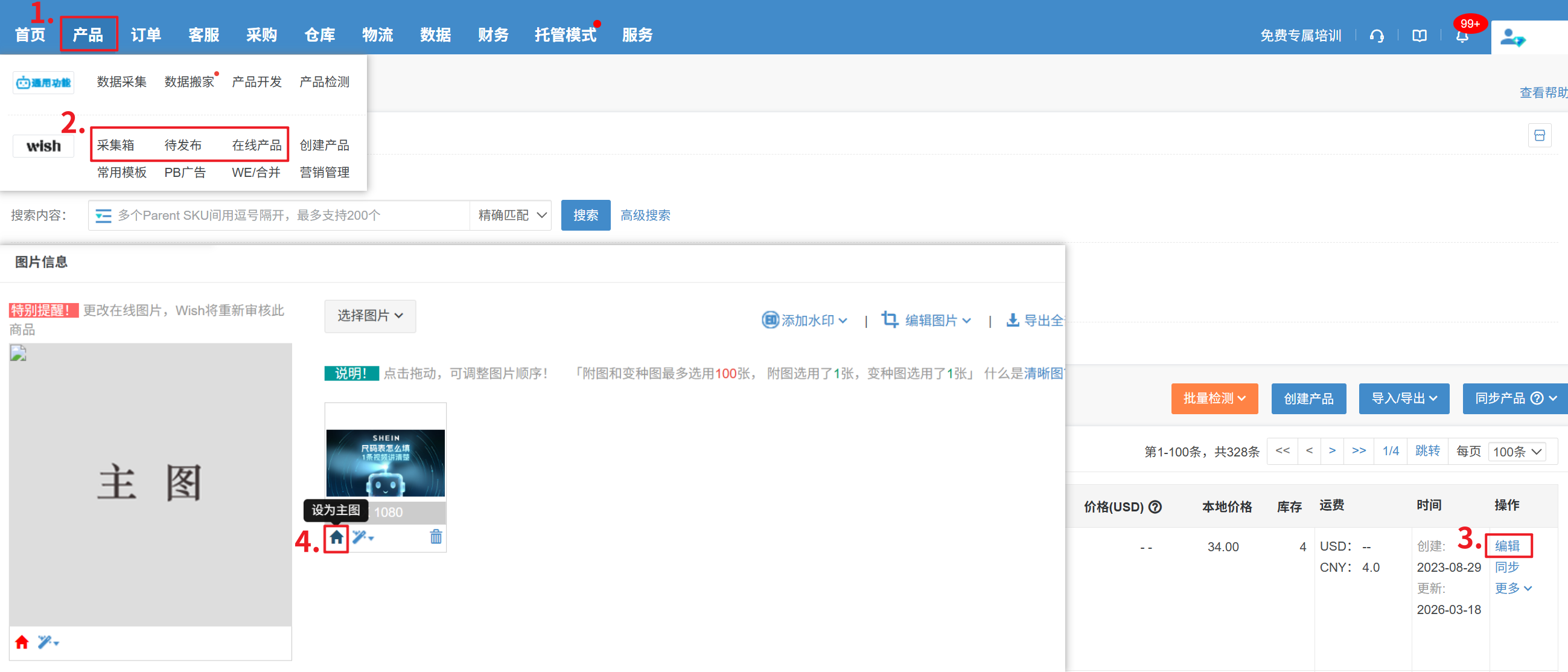Click the SHEIN product image thumbnail
Screen dimensions: 1568x672
coord(385,462)
